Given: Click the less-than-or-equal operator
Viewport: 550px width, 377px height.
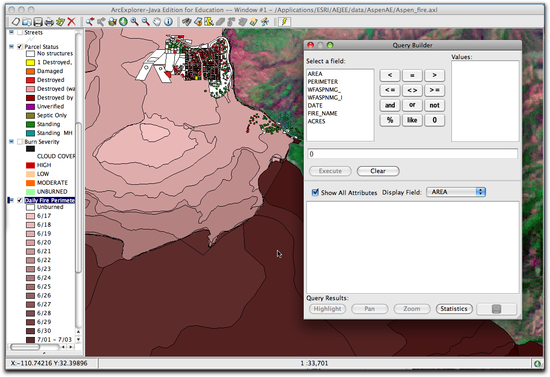Looking at the screenshot, I should [x=390, y=90].
